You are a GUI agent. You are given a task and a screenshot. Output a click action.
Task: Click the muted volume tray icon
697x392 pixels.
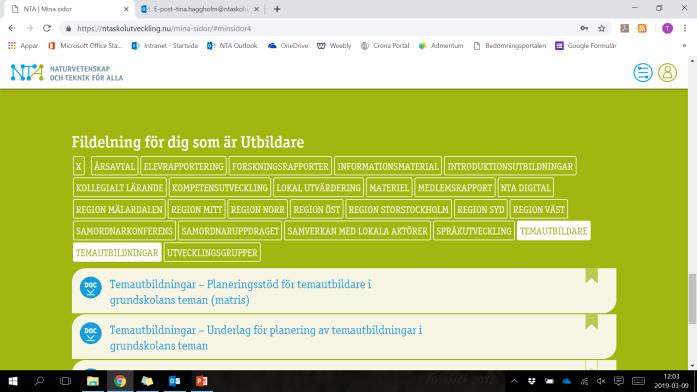(x=601, y=381)
